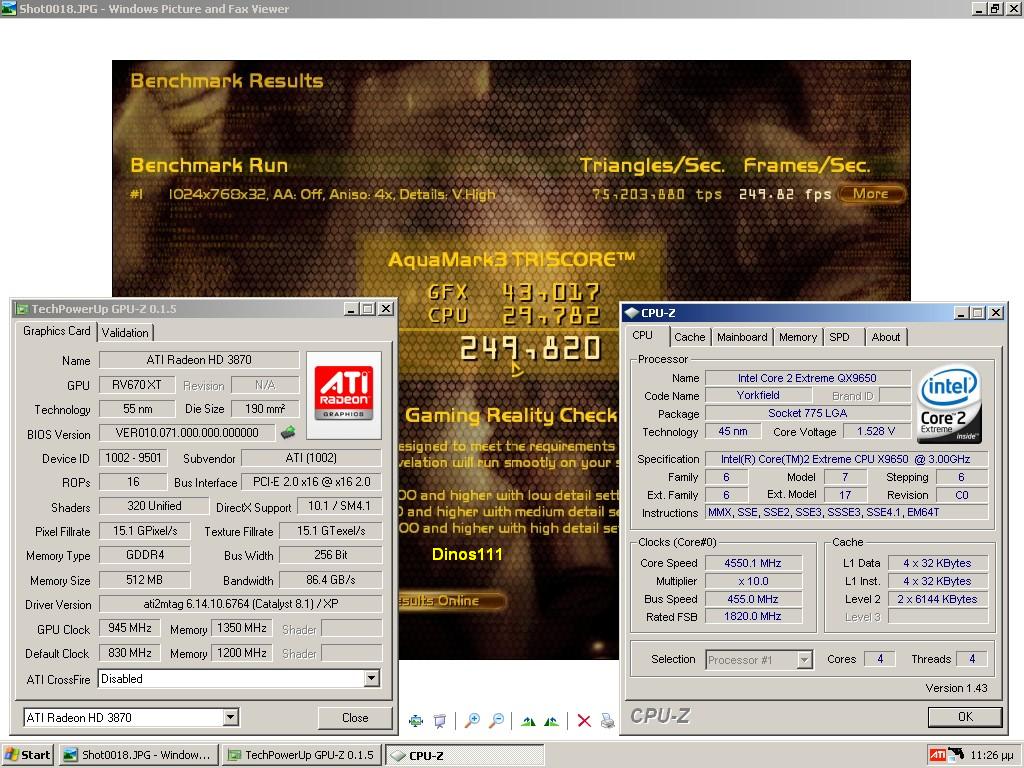Click the Package value Socket 775 LGA

pos(807,413)
